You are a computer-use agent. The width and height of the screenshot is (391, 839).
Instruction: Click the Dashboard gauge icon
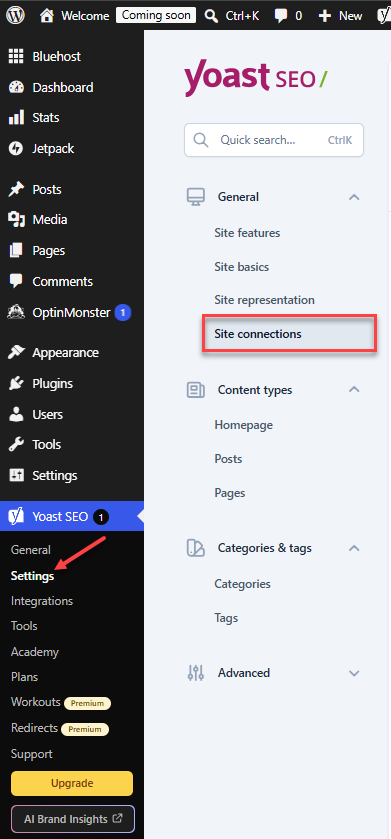17,87
